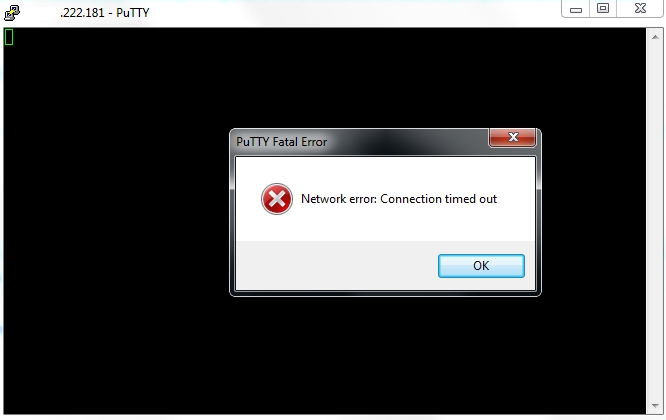
Task: Click the green terminal cursor block
Action: (x=9, y=37)
